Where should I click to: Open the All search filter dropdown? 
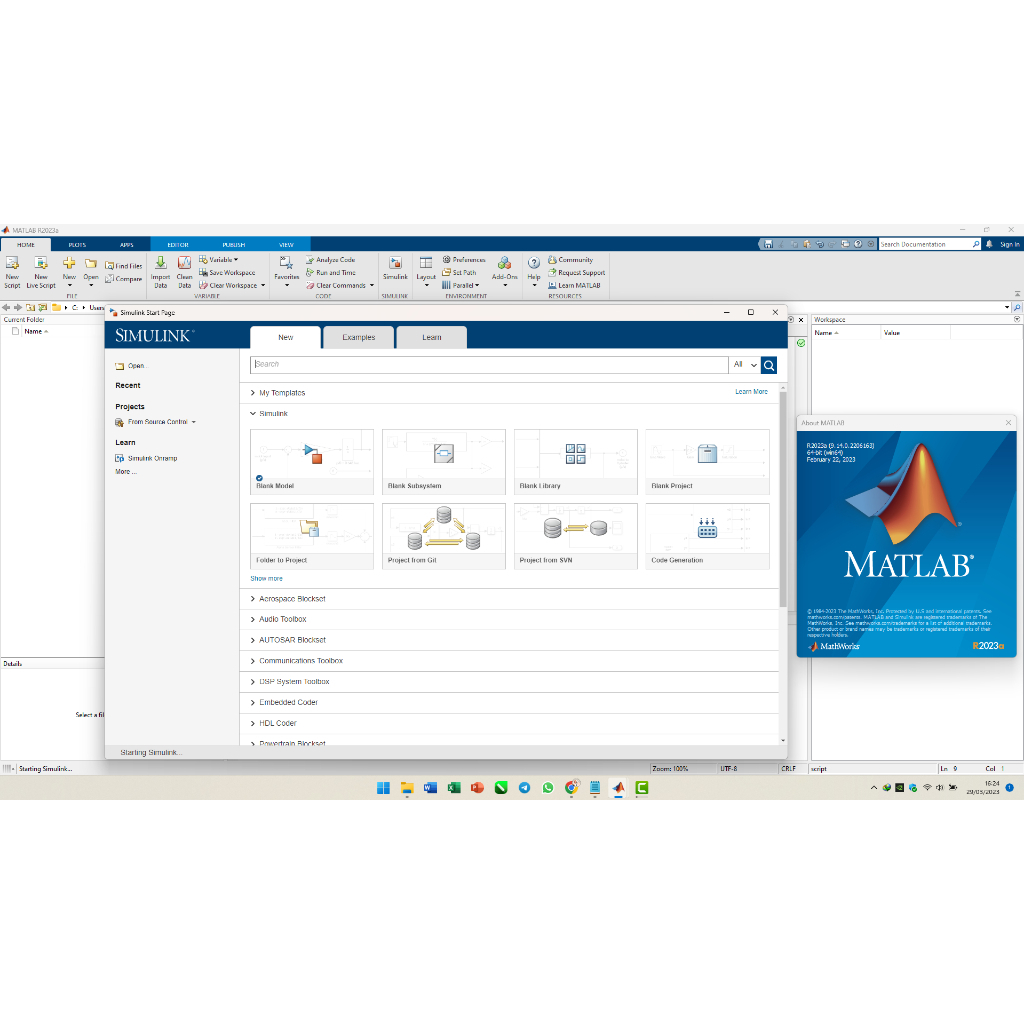pyautogui.click(x=744, y=365)
